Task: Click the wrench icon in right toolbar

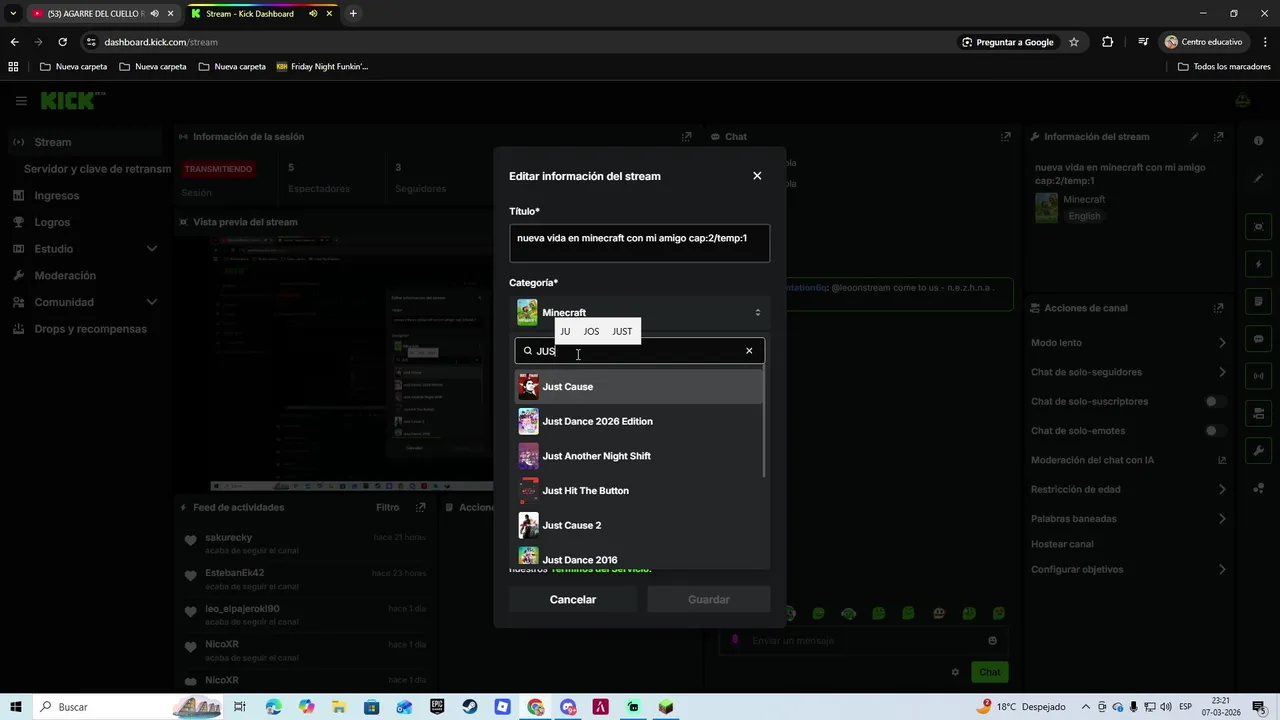Action: tap(1259, 451)
